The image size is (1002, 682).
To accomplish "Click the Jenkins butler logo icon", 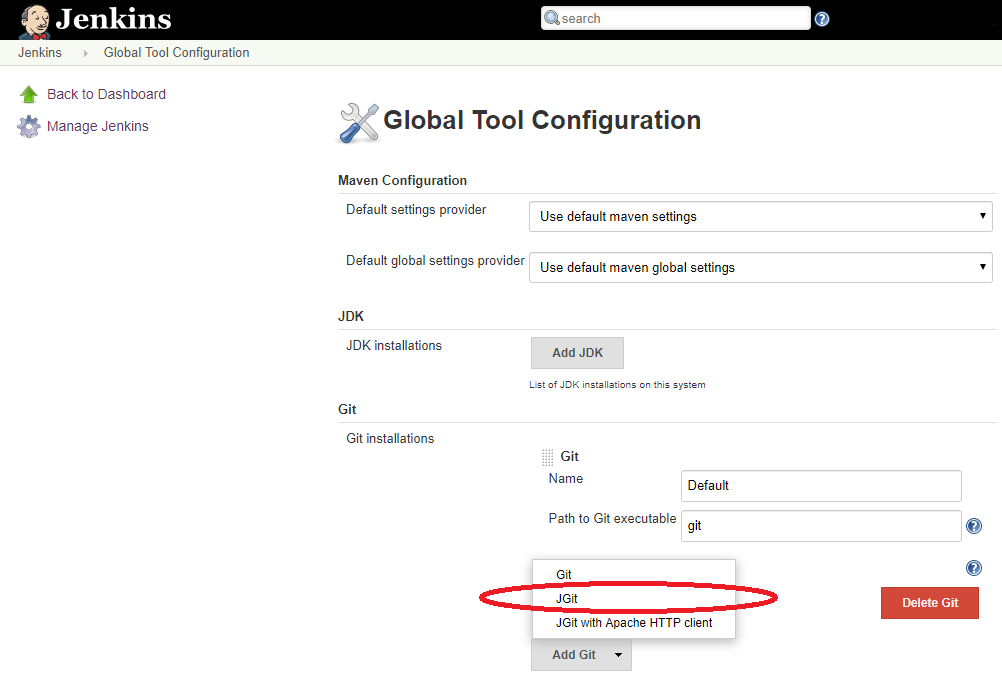I will tap(35, 20).
